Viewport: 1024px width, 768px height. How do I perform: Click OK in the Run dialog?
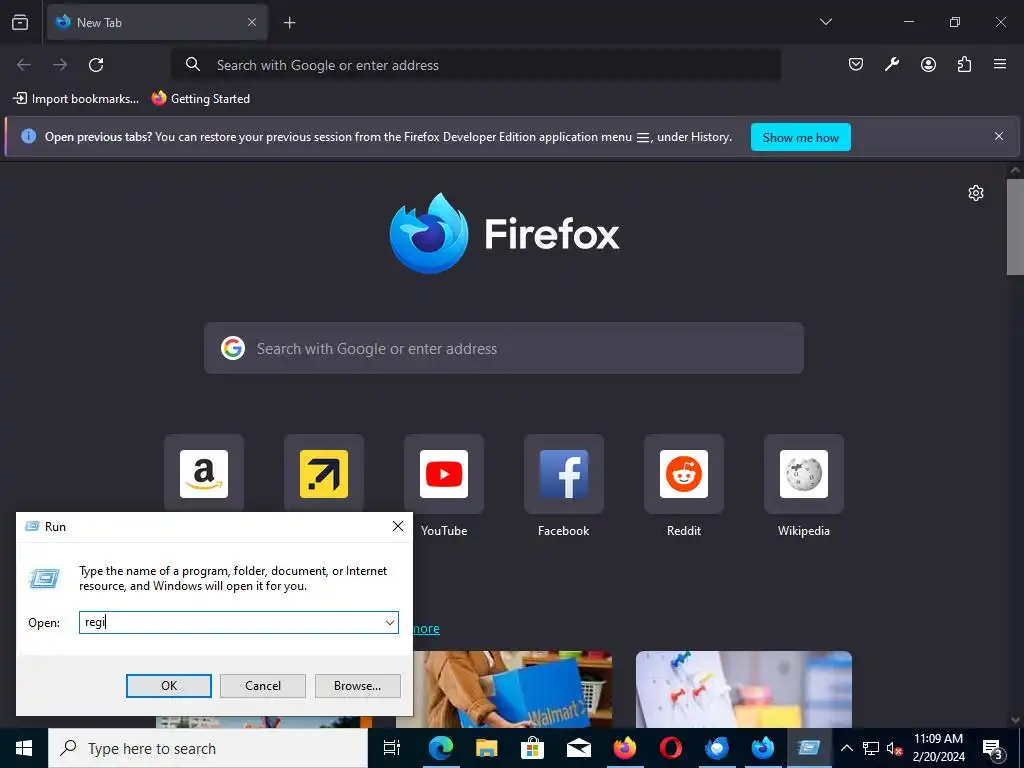(168, 686)
